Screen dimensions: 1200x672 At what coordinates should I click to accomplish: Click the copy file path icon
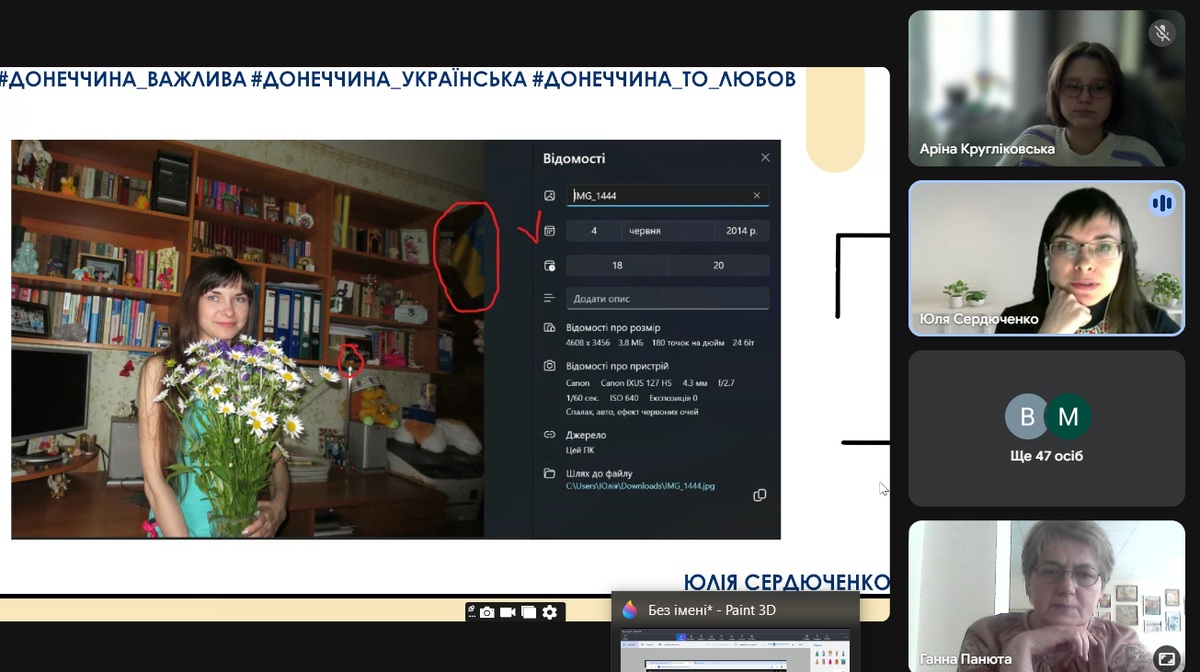coord(760,495)
